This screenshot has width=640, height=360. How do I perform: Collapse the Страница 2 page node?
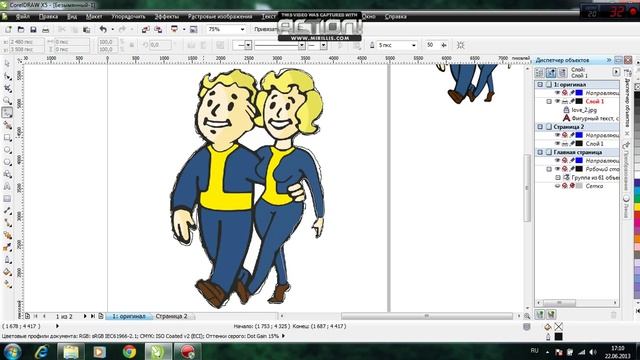(x=540, y=127)
